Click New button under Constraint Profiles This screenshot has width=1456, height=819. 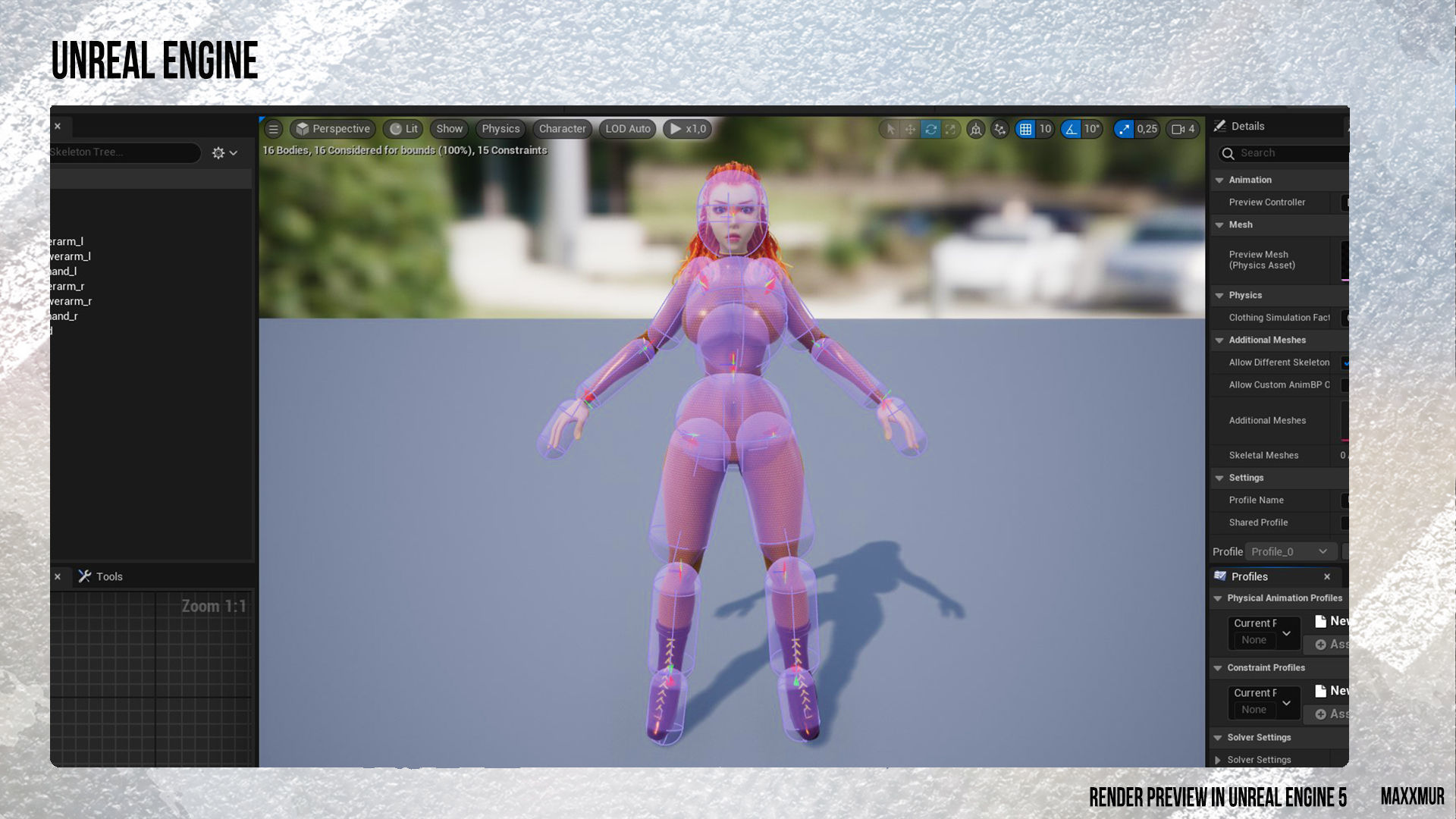[x=1332, y=691]
